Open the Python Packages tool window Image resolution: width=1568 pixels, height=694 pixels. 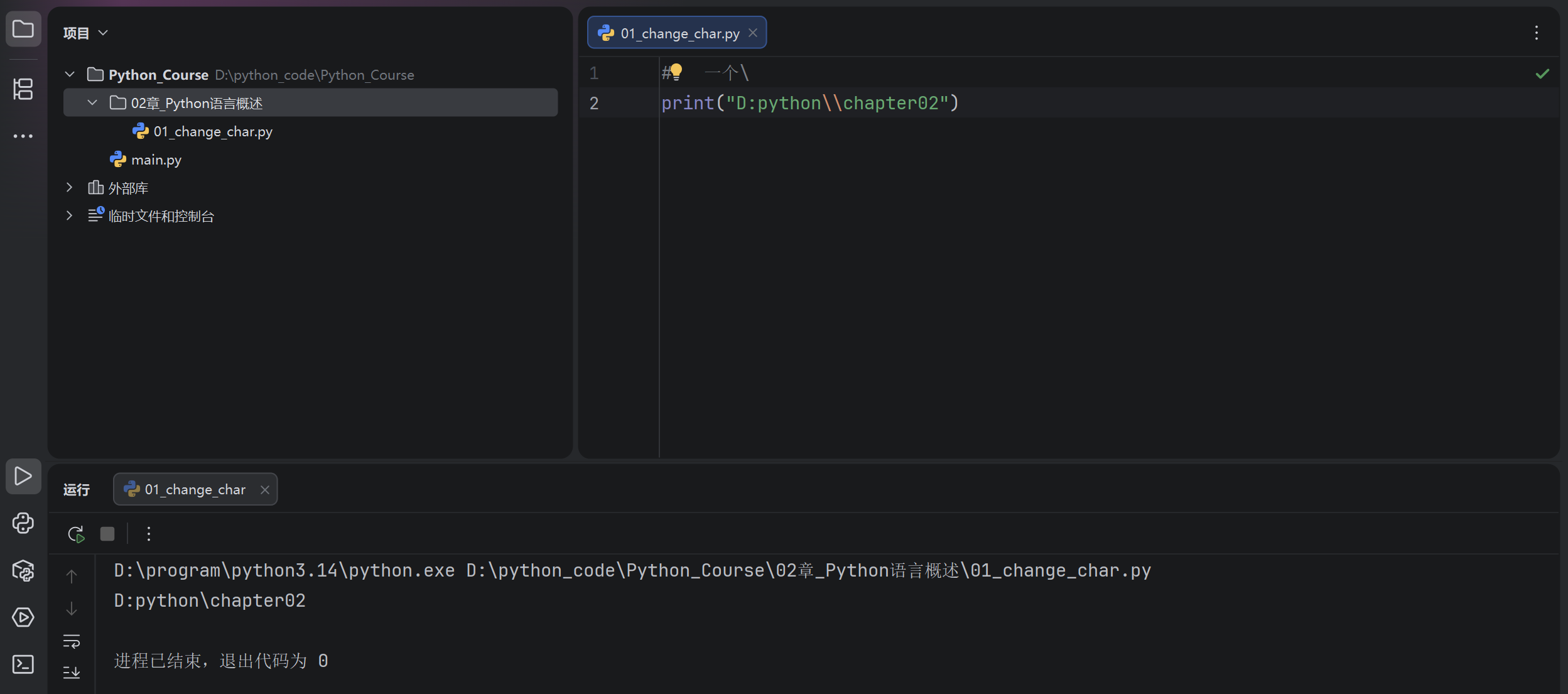(x=23, y=570)
